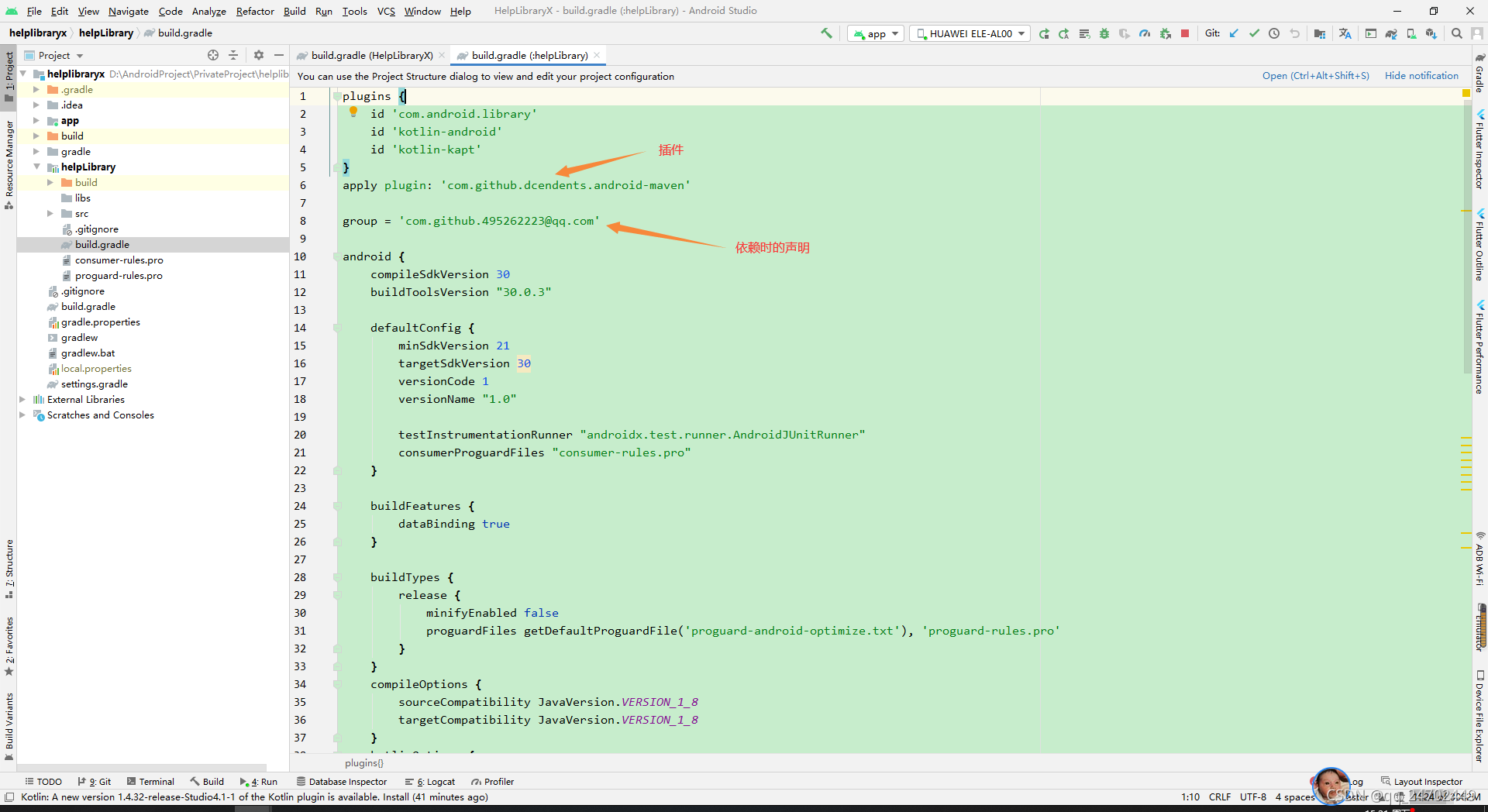Open the Build Variants side panel
The width and height of the screenshot is (1488, 812).
9,727
